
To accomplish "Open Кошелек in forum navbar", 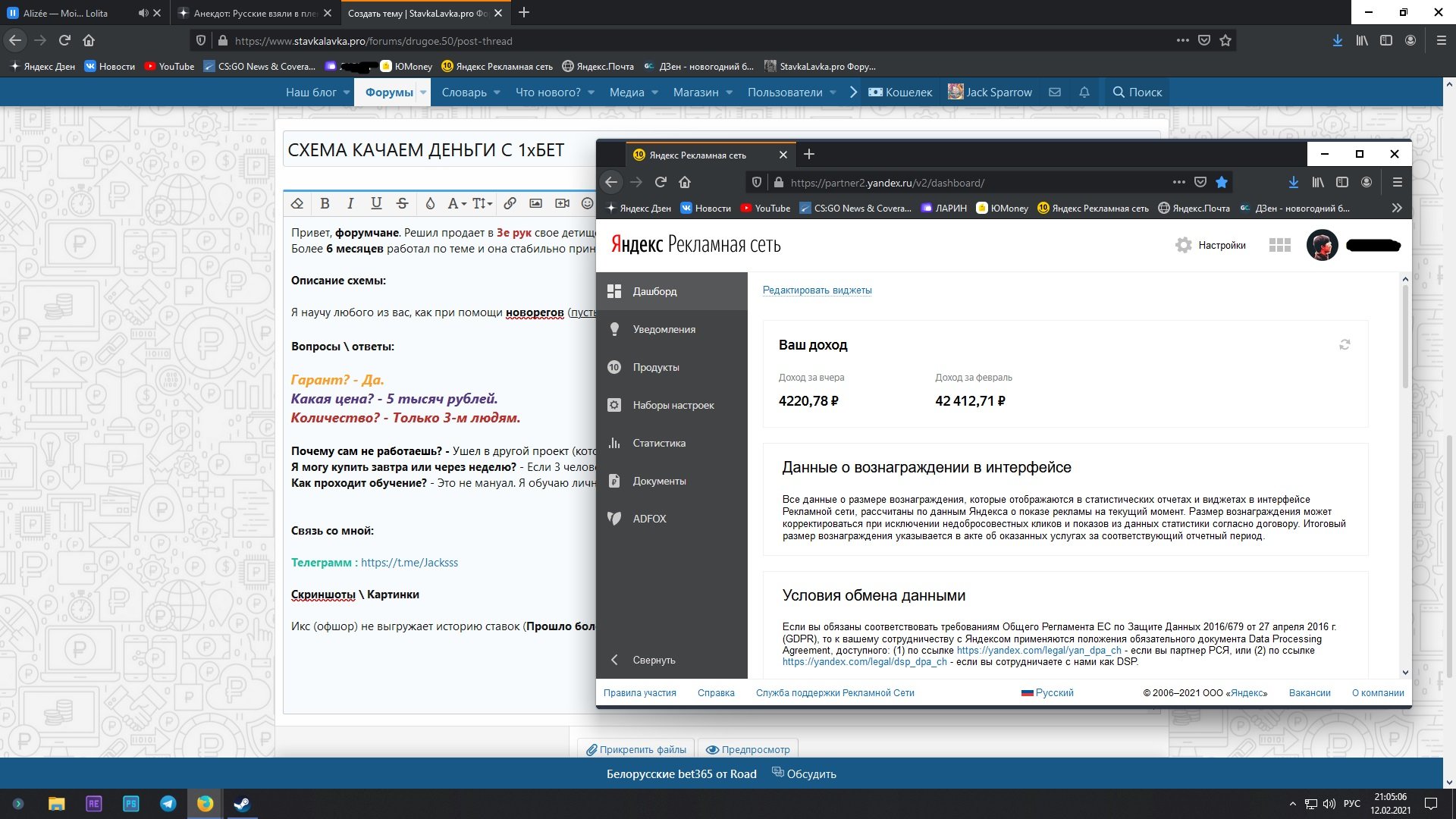I will [900, 93].
